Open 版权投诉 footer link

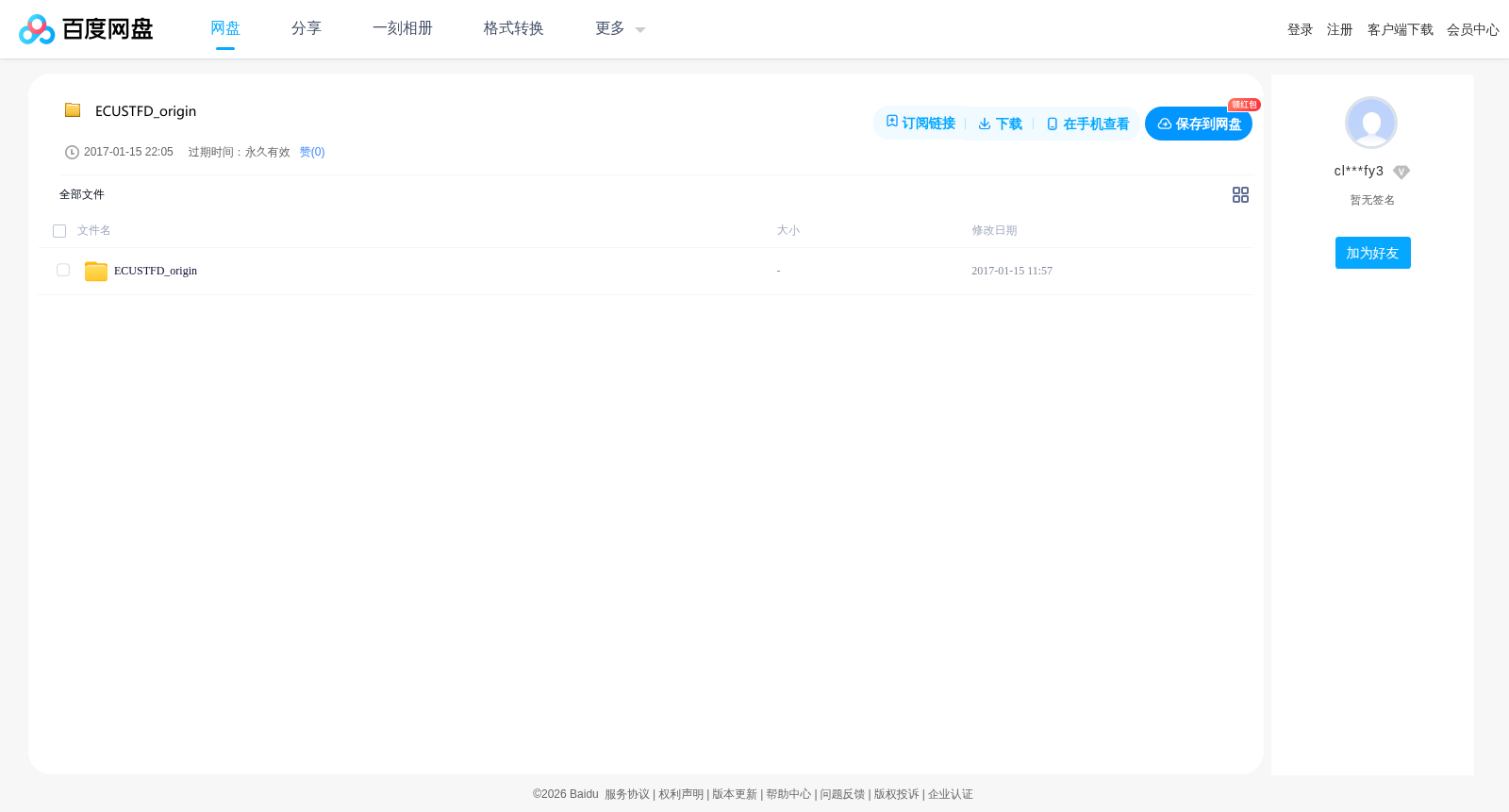point(897,794)
